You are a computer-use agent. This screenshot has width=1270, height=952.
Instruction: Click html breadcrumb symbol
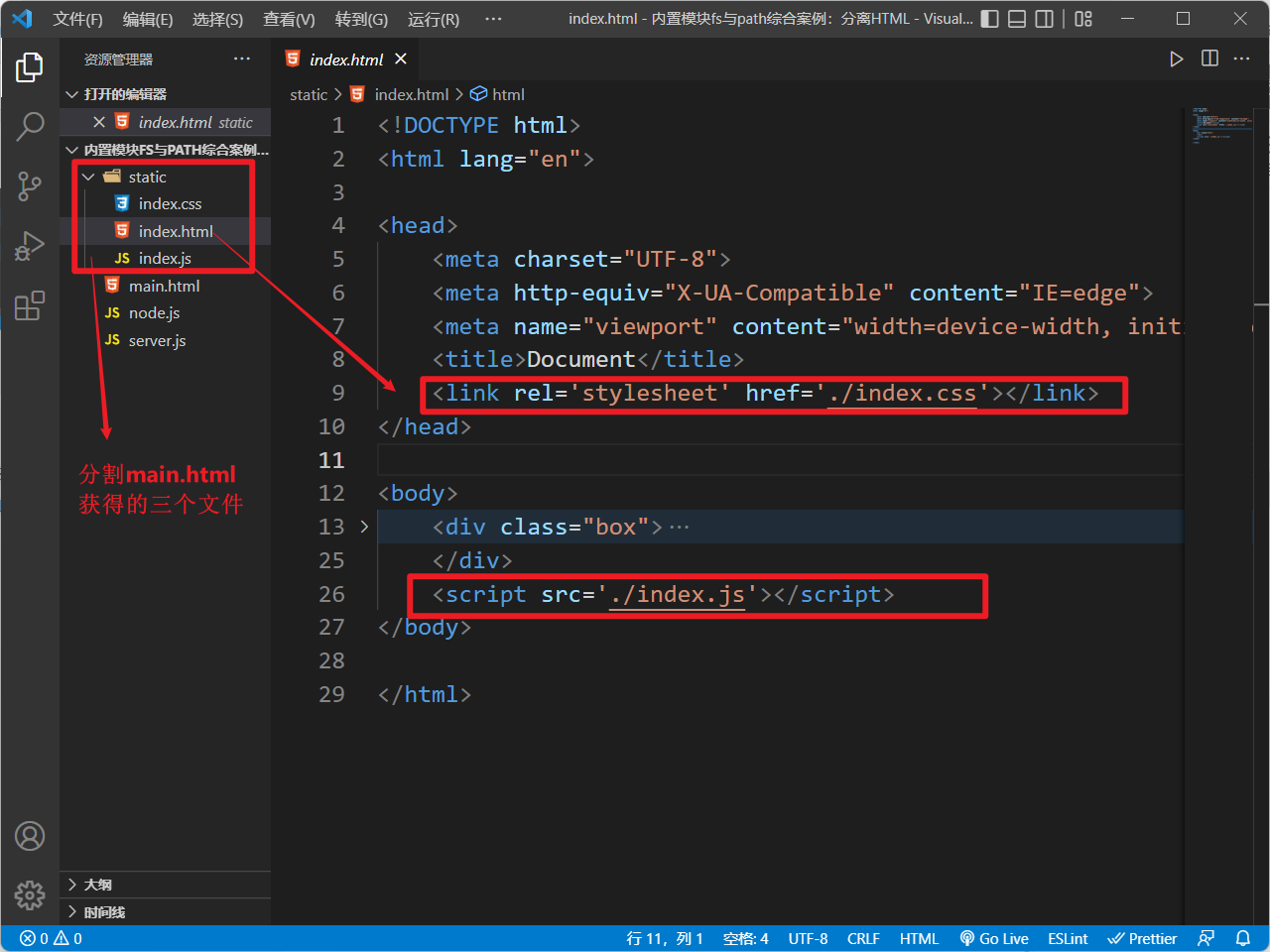pyautogui.click(x=497, y=94)
